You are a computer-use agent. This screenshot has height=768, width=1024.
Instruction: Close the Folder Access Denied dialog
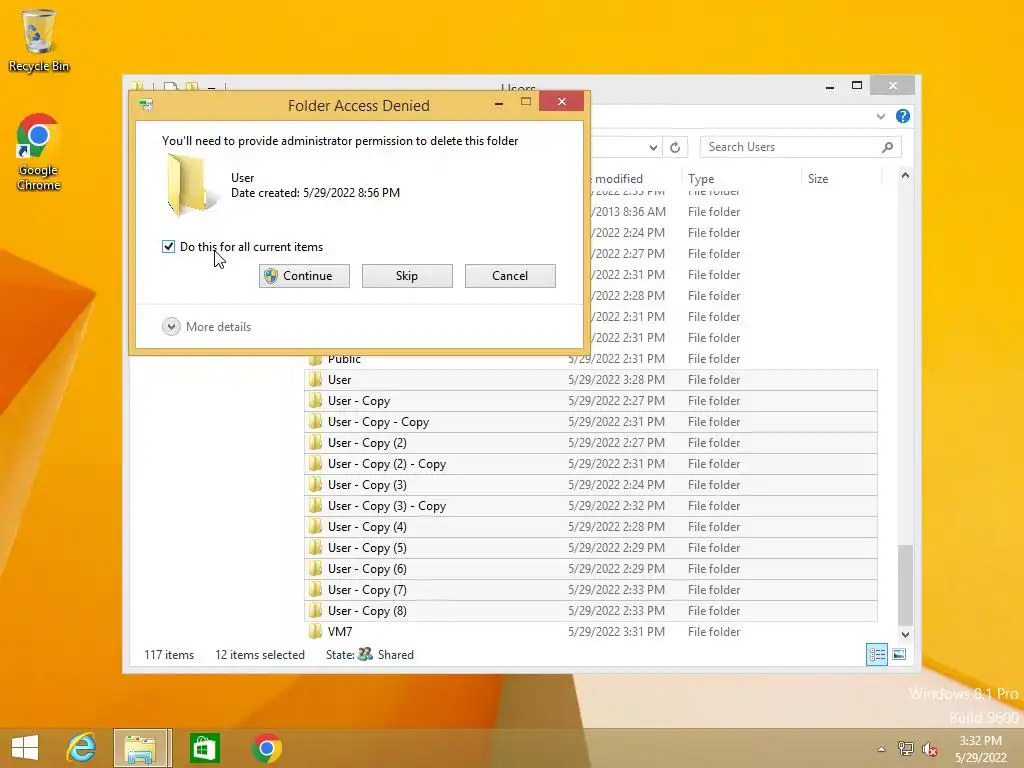[x=562, y=102]
